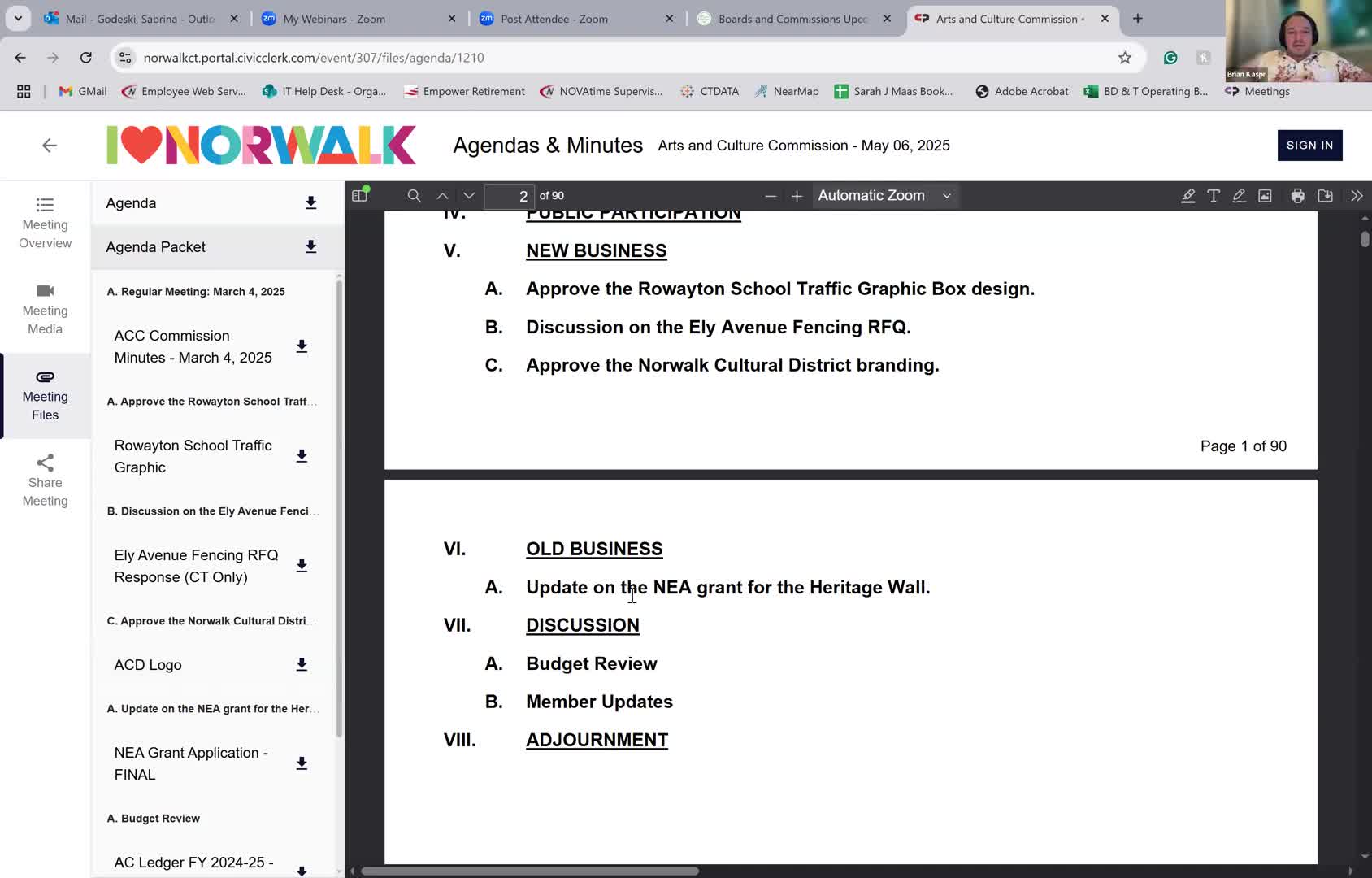1372x878 pixels.
Task: Click the PDF horizontal scrollbar
Action: 530,871
